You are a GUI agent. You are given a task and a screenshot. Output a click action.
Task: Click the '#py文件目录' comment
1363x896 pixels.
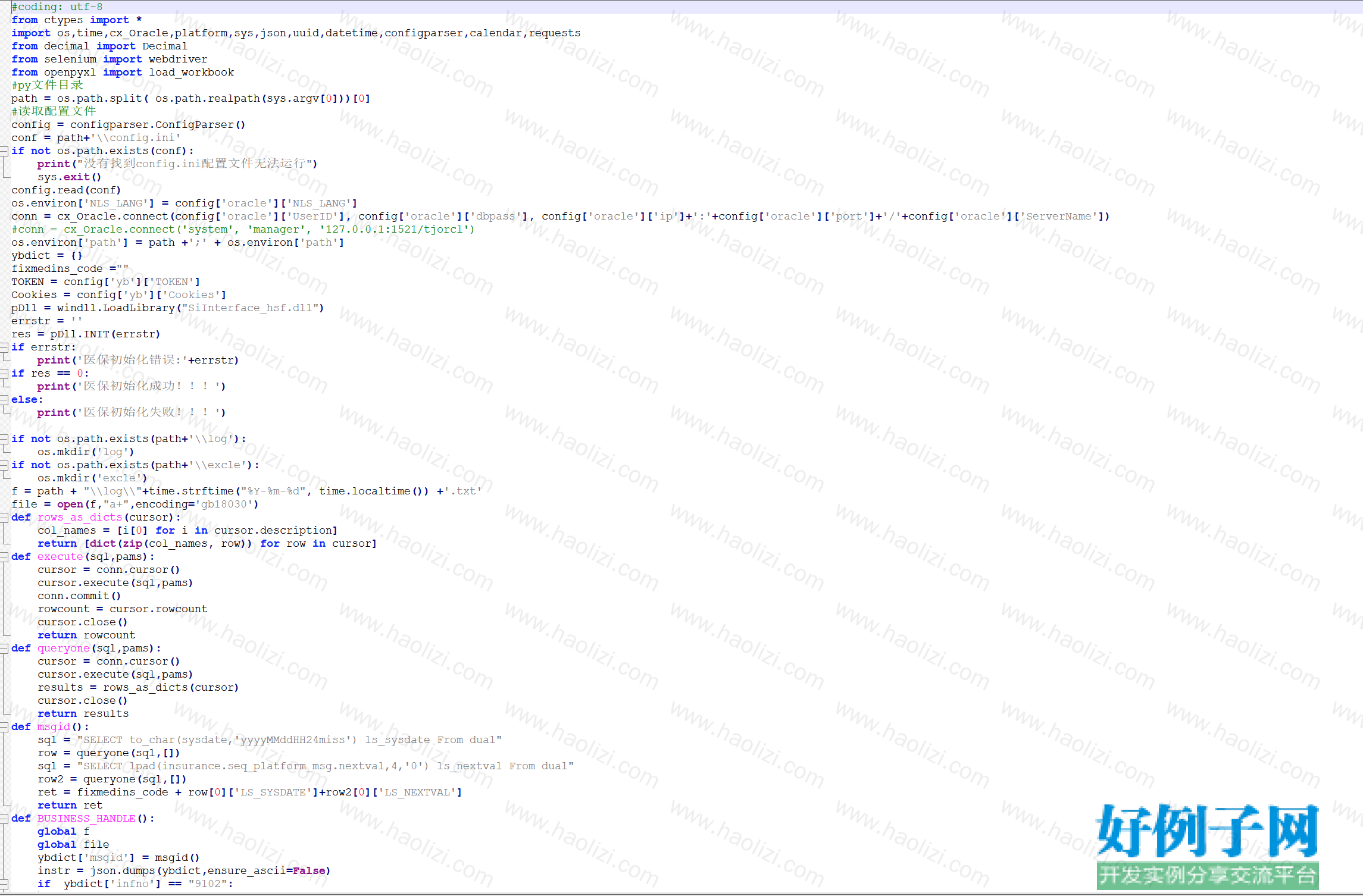[48, 85]
